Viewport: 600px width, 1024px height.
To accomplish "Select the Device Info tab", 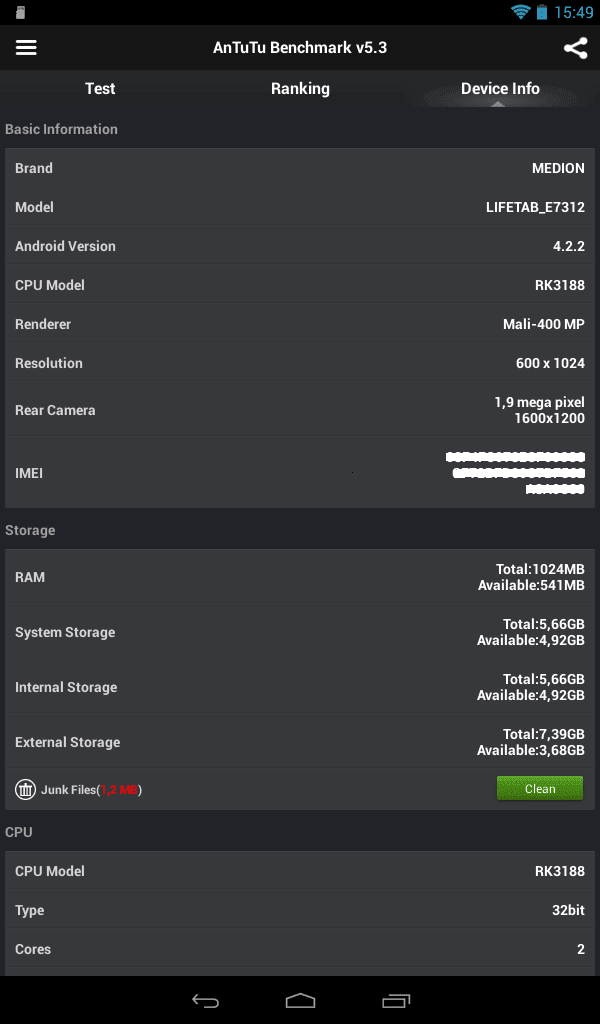I will pyautogui.click(x=500, y=89).
